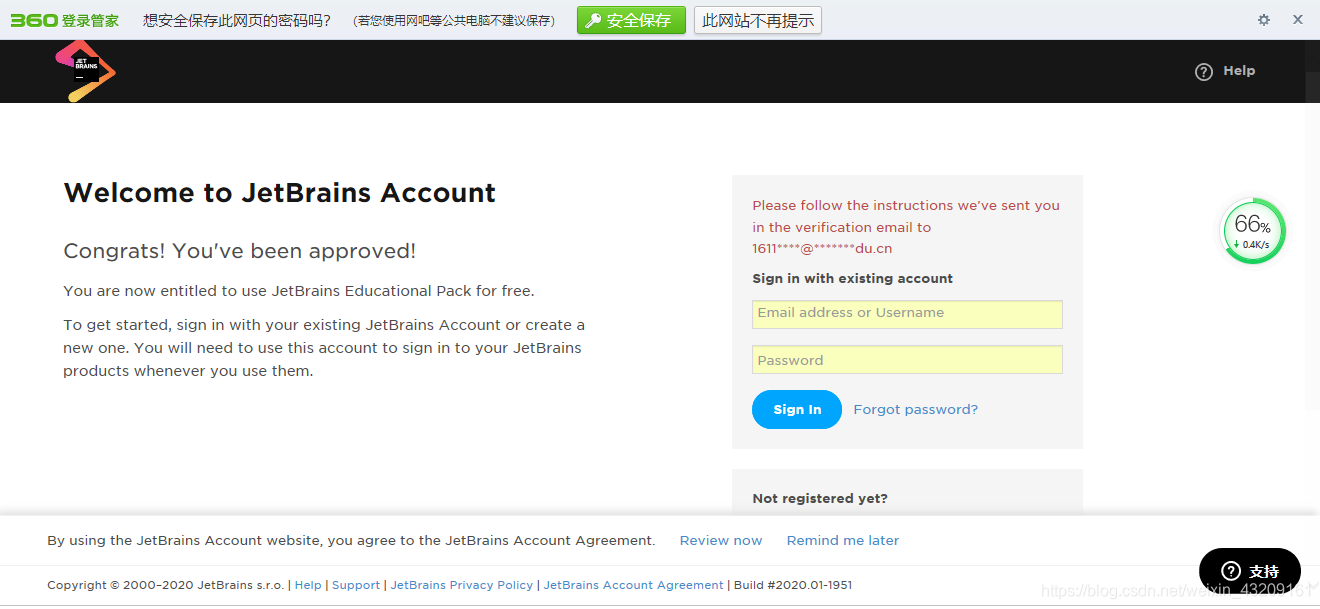The image size is (1320, 609).
Task: Open JetBrains Privacy Policy link
Action: (462, 585)
